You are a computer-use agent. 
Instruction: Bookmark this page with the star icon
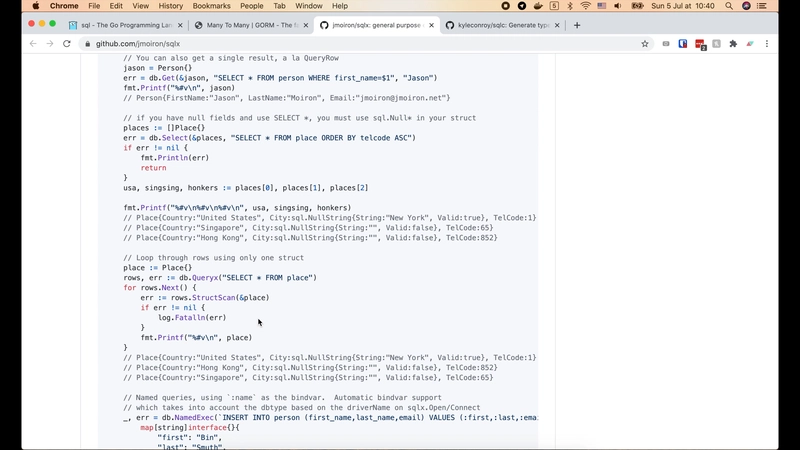point(645,44)
